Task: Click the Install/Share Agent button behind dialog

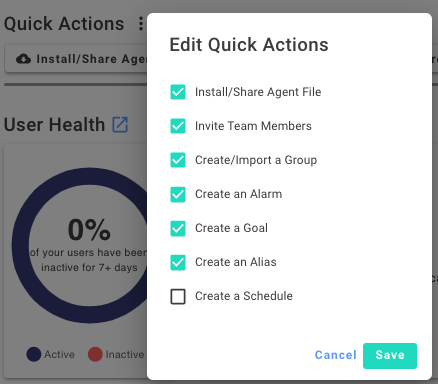Action: click(76, 59)
